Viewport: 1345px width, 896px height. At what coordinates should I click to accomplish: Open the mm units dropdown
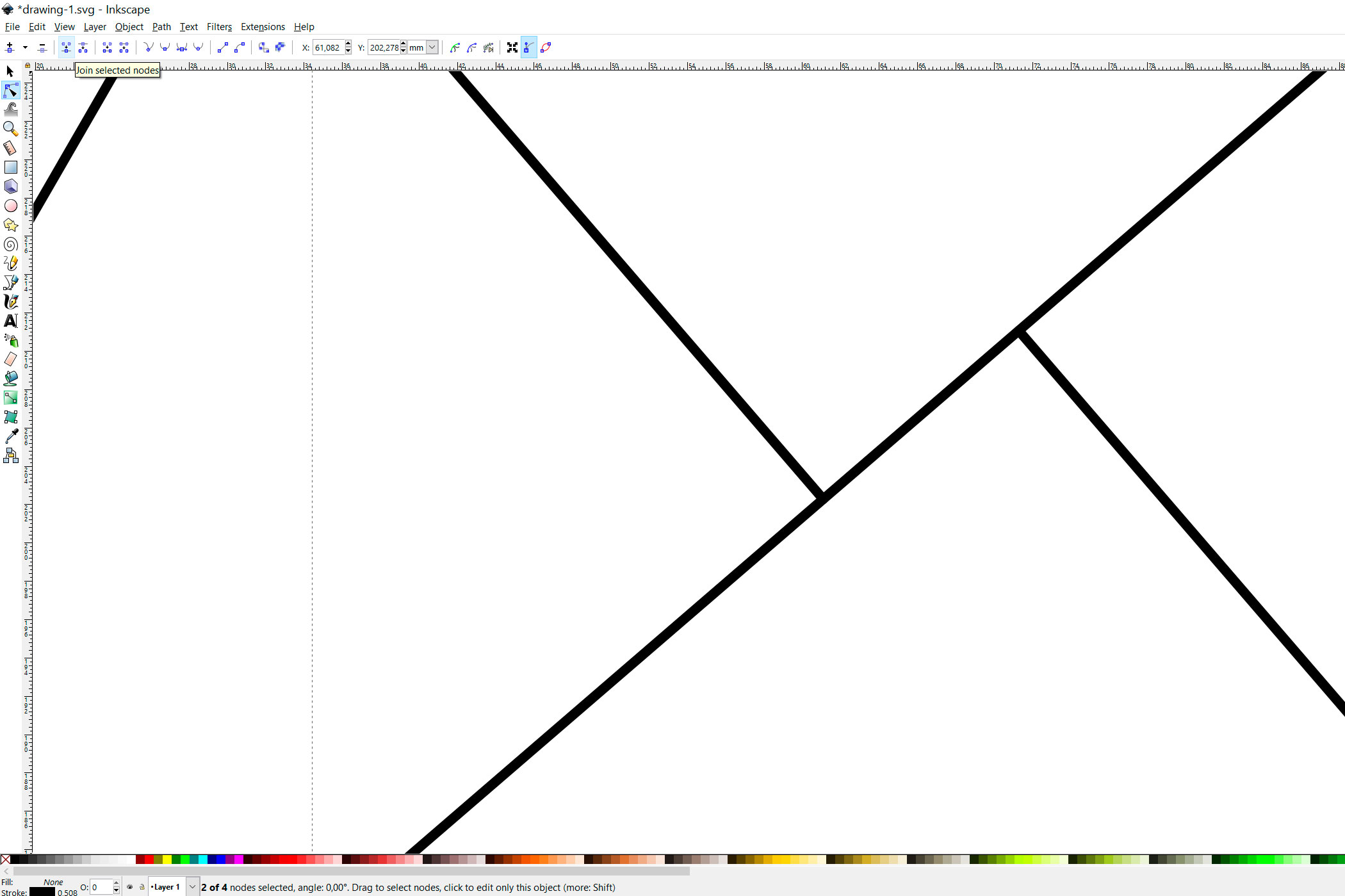pyautogui.click(x=432, y=47)
